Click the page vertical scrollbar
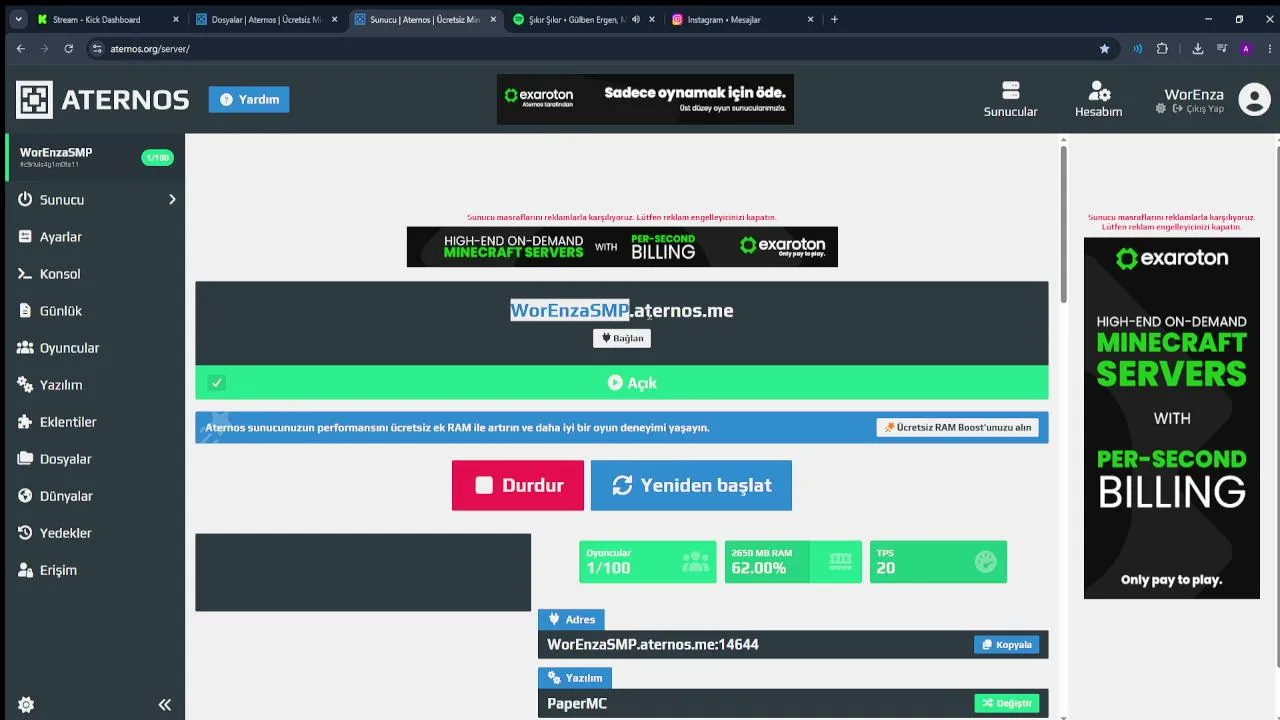Screen dimensions: 1280x720 tap(1063, 225)
